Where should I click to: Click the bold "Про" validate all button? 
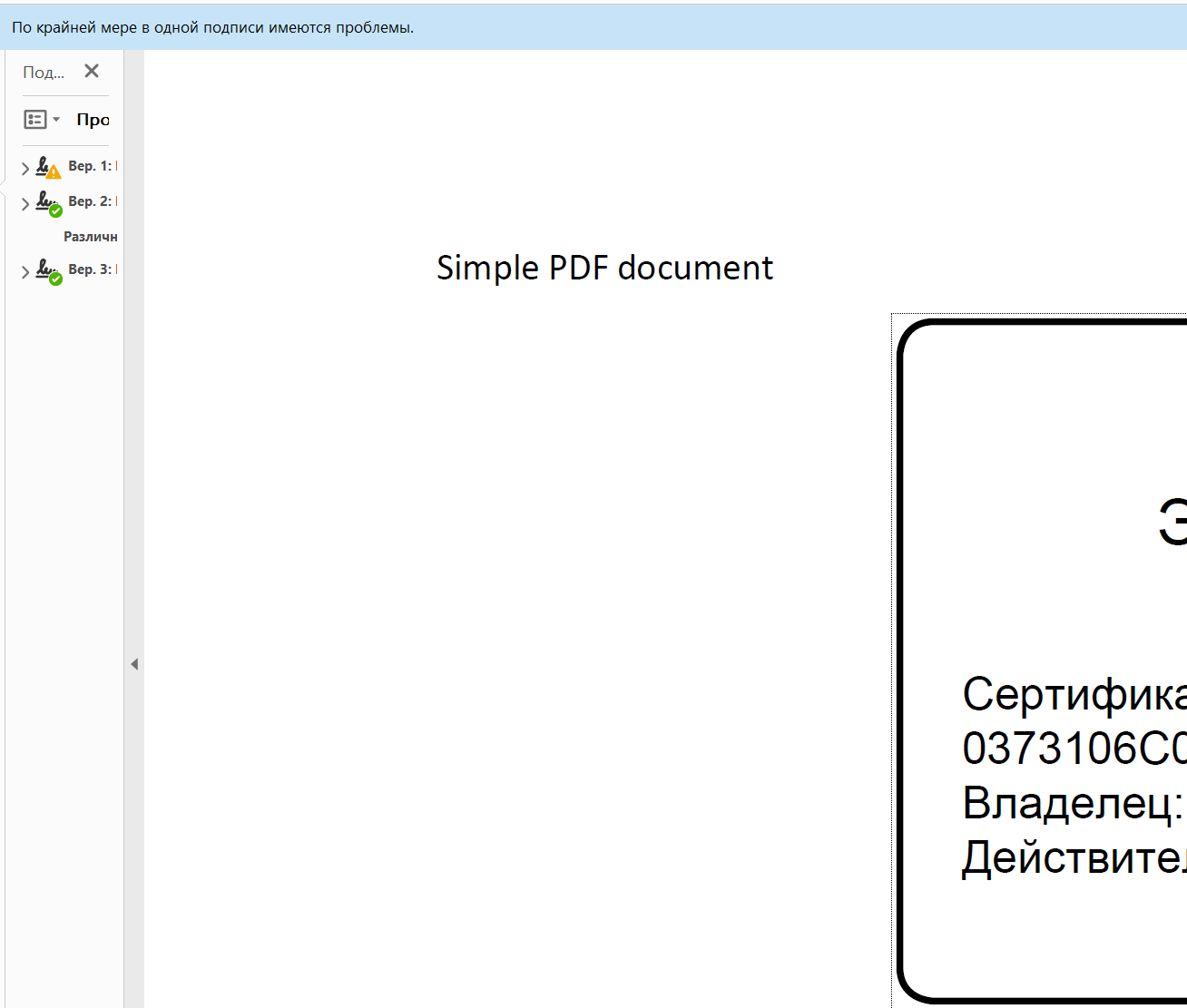click(x=93, y=120)
